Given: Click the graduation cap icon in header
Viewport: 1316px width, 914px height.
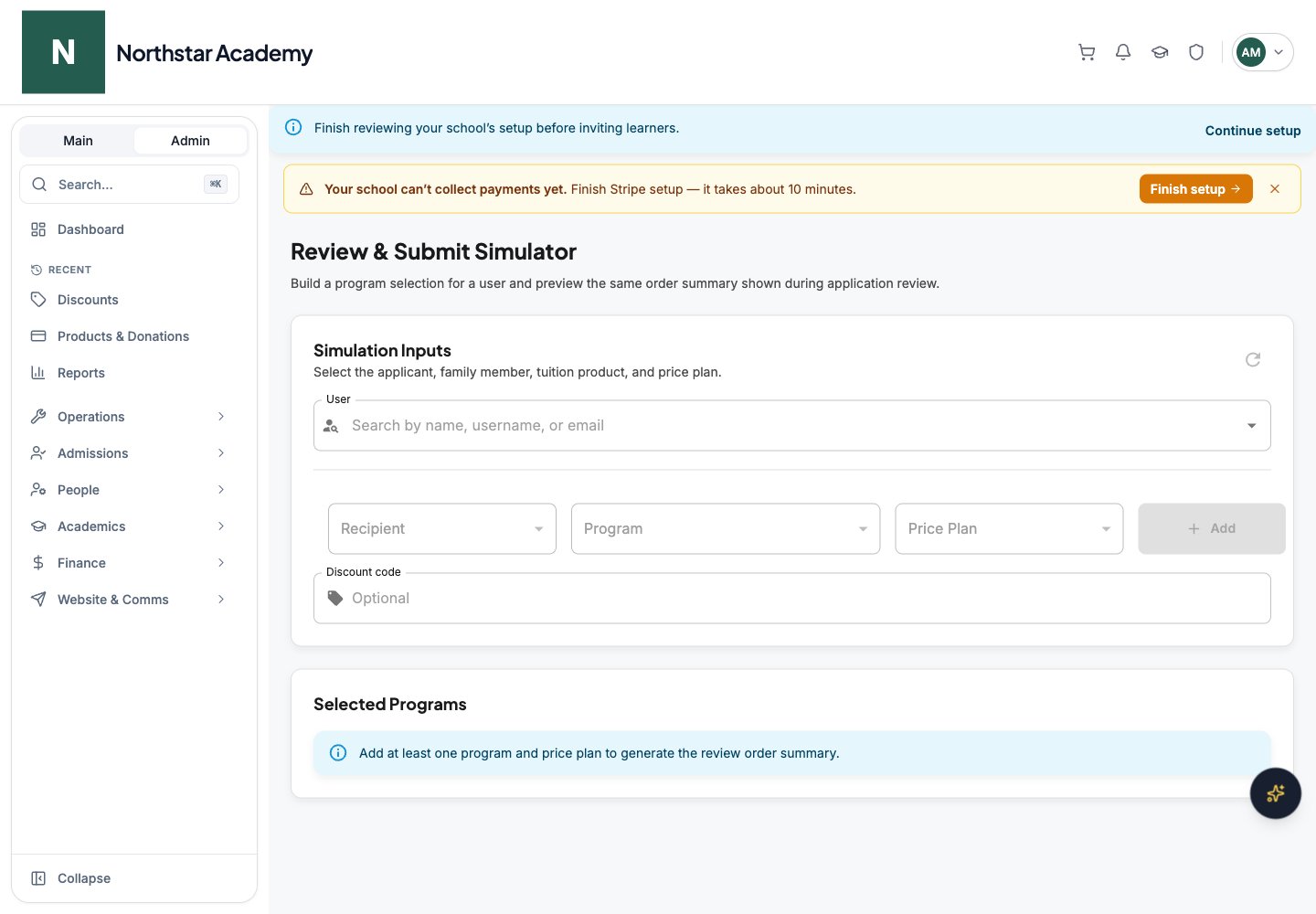Looking at the screenshot, I should click(1160, 52).
